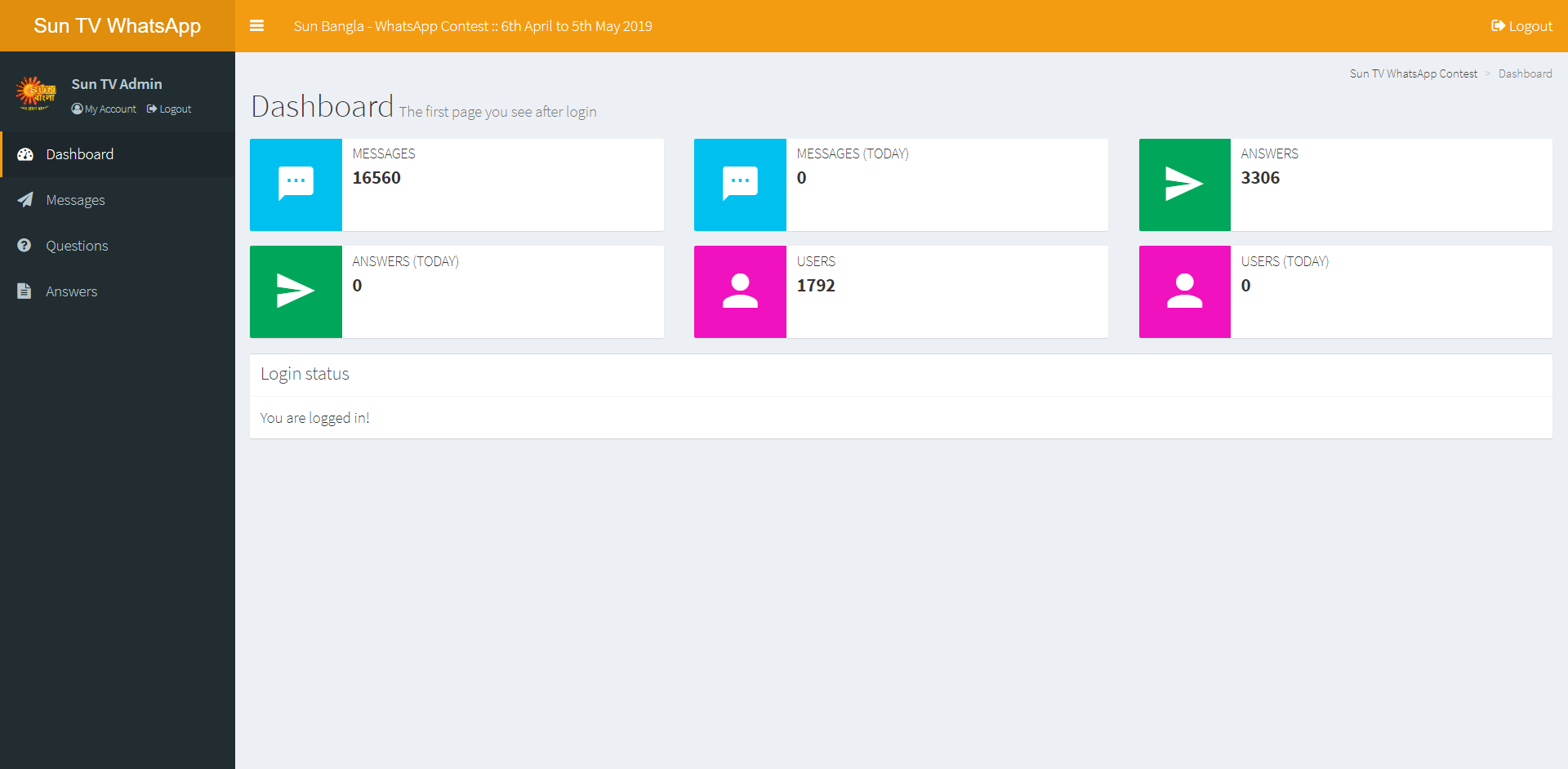The width and height of the screenshot is (1568, 769).
Task: Click the blue Messages chat bubble icon
Action: pos(296,184)
